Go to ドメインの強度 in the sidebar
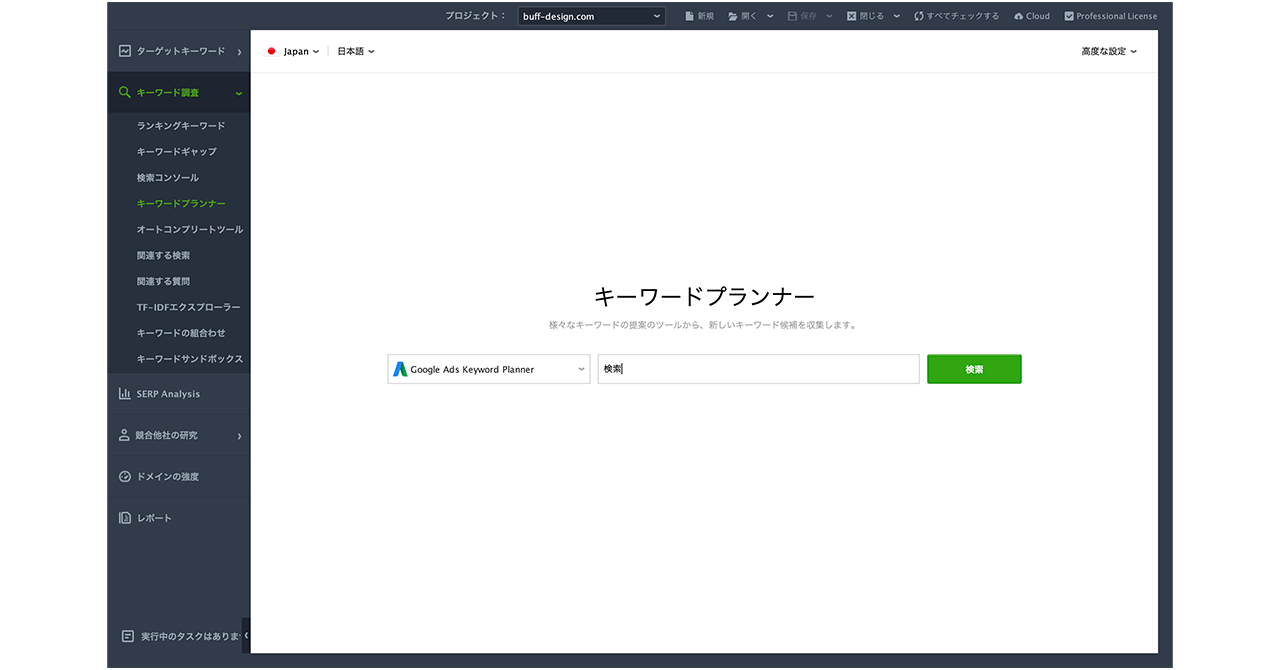This screenshot has height=670, width=1280. coord(167,477)
